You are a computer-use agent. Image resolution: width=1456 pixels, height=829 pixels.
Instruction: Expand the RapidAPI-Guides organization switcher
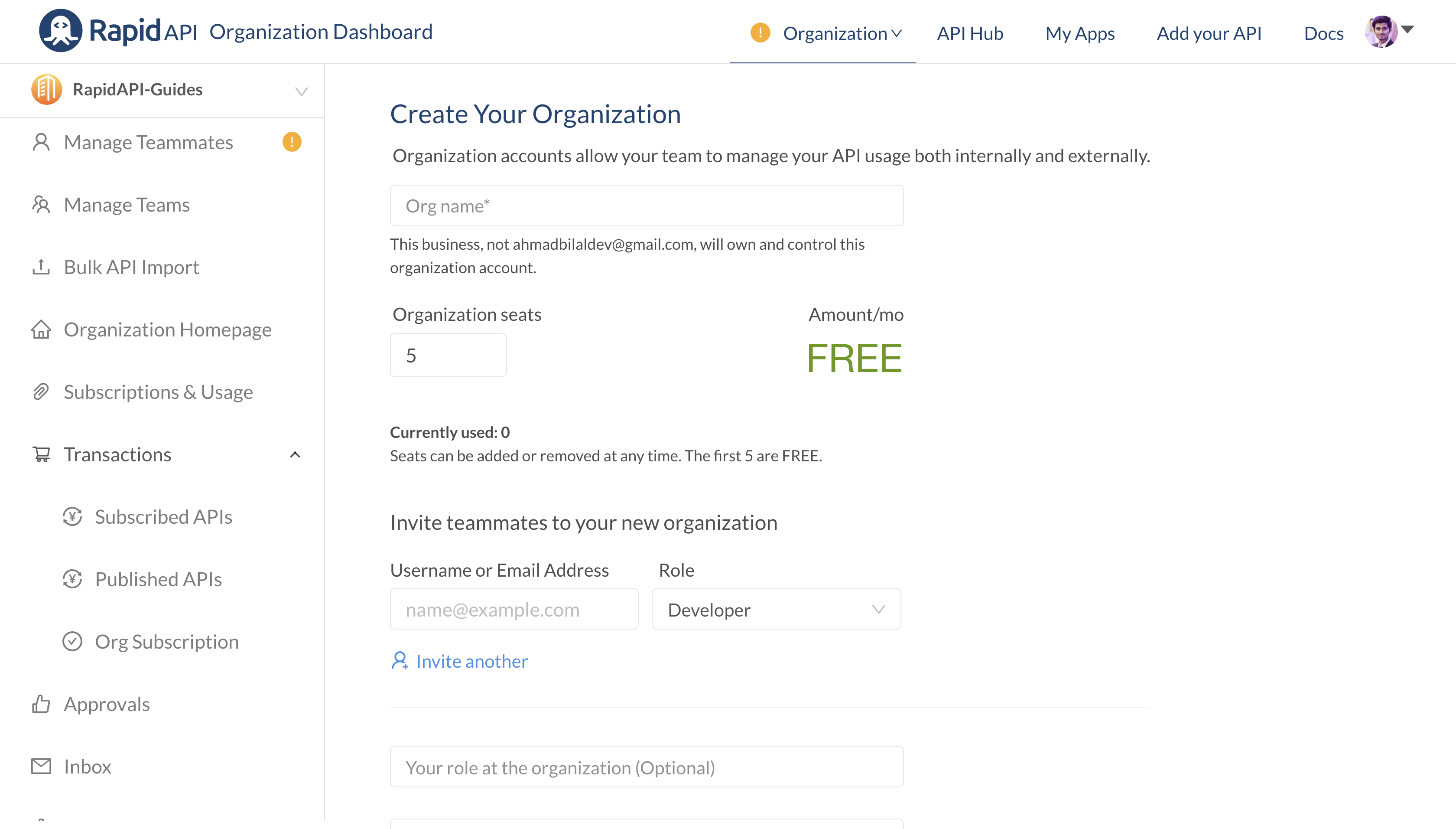click(301, 91)
